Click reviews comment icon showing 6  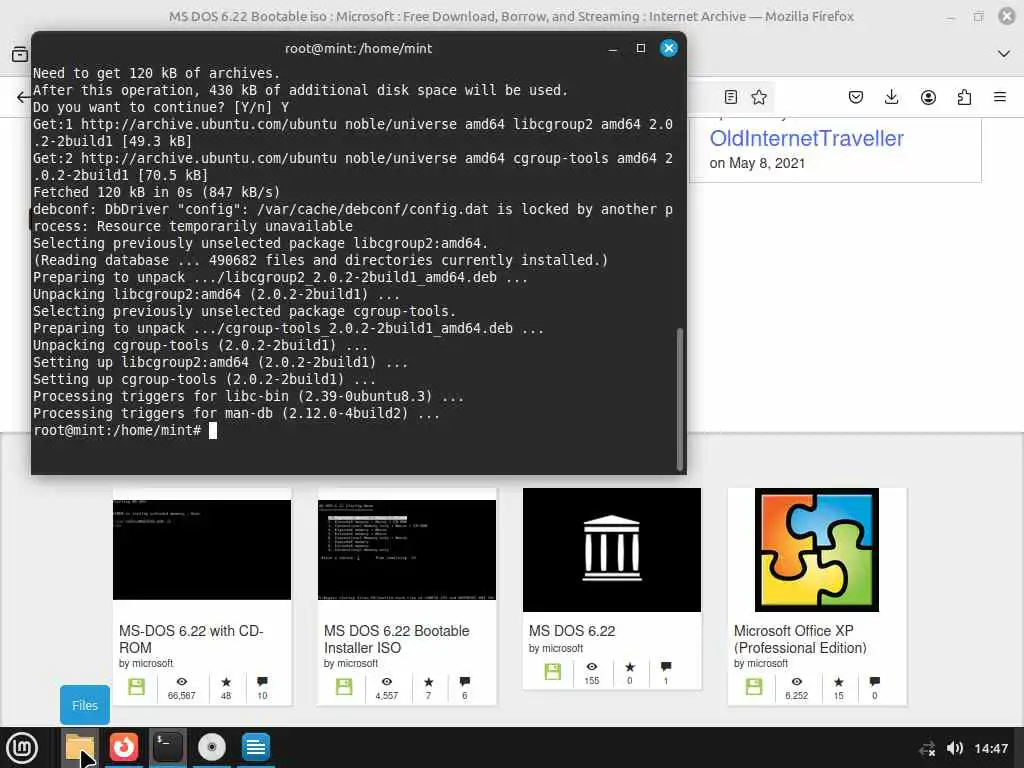(464, 682)
